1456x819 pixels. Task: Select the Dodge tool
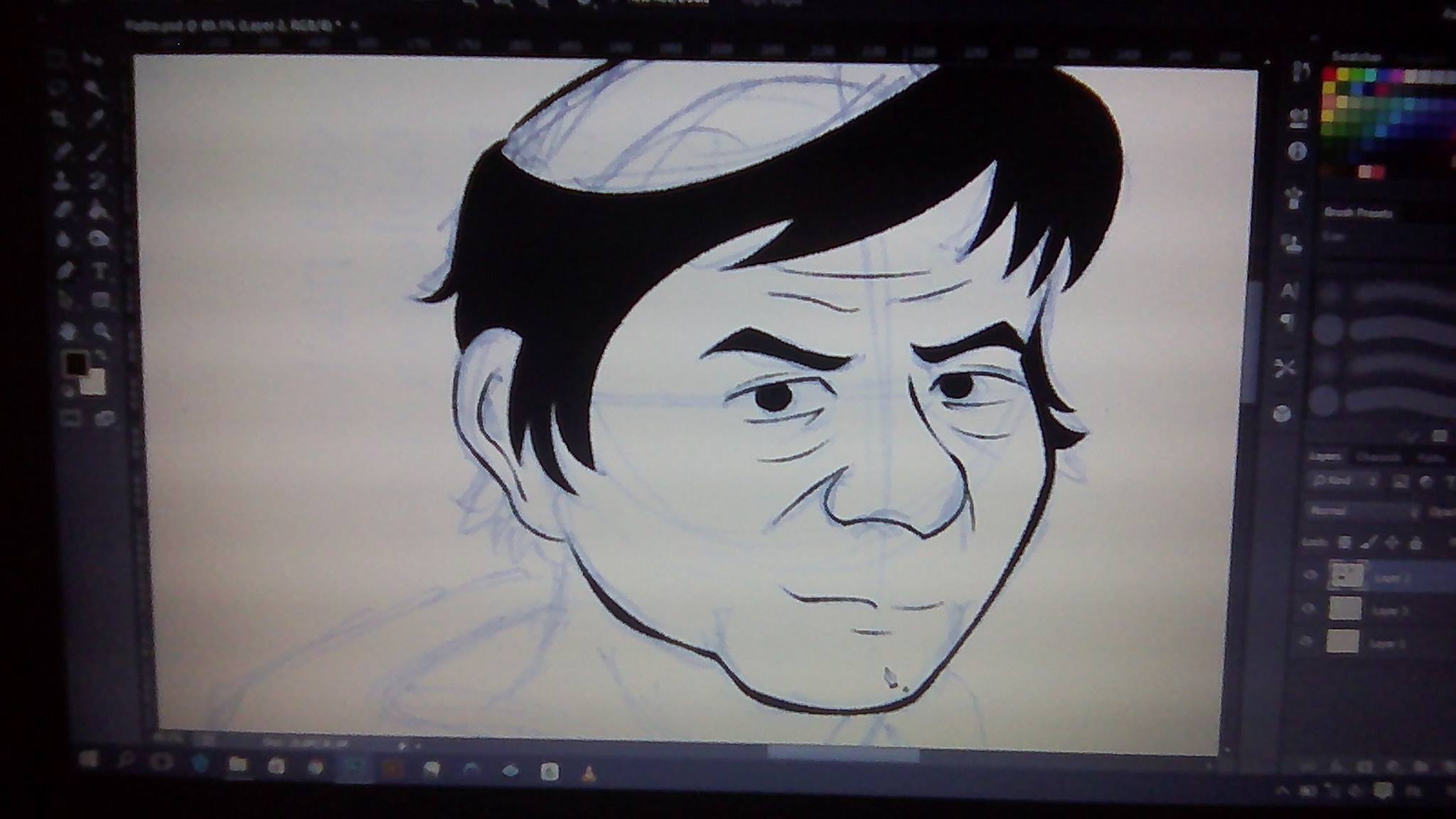click(x=98, y=239)
